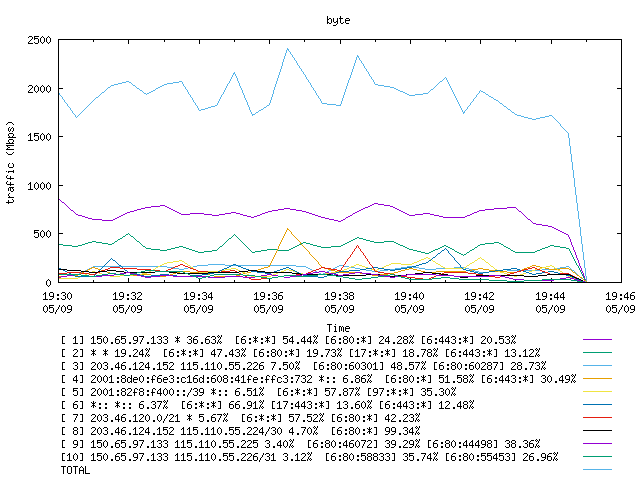Image resolution: width=640 pixels, height=480 pixels.
Task: Click the red line sample for legend row 7
Action: [x=597, y=418]
